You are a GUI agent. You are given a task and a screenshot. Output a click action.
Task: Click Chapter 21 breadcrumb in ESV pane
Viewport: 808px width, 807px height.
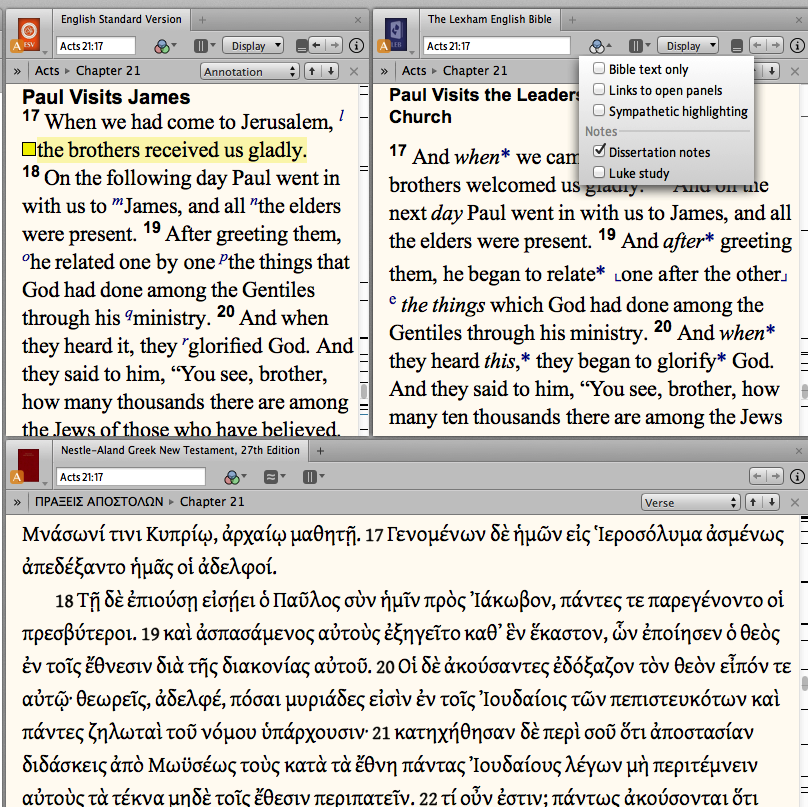[x=108, y=71]
